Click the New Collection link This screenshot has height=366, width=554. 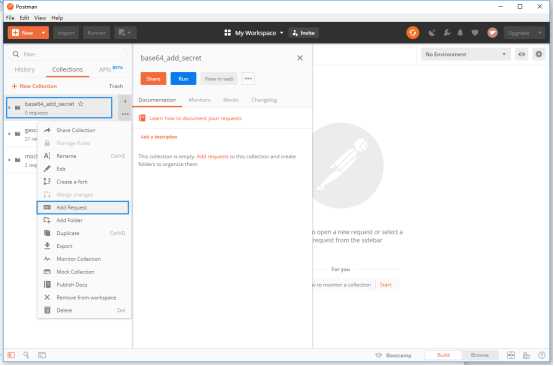pyautogui.click(x=35, y=86)
